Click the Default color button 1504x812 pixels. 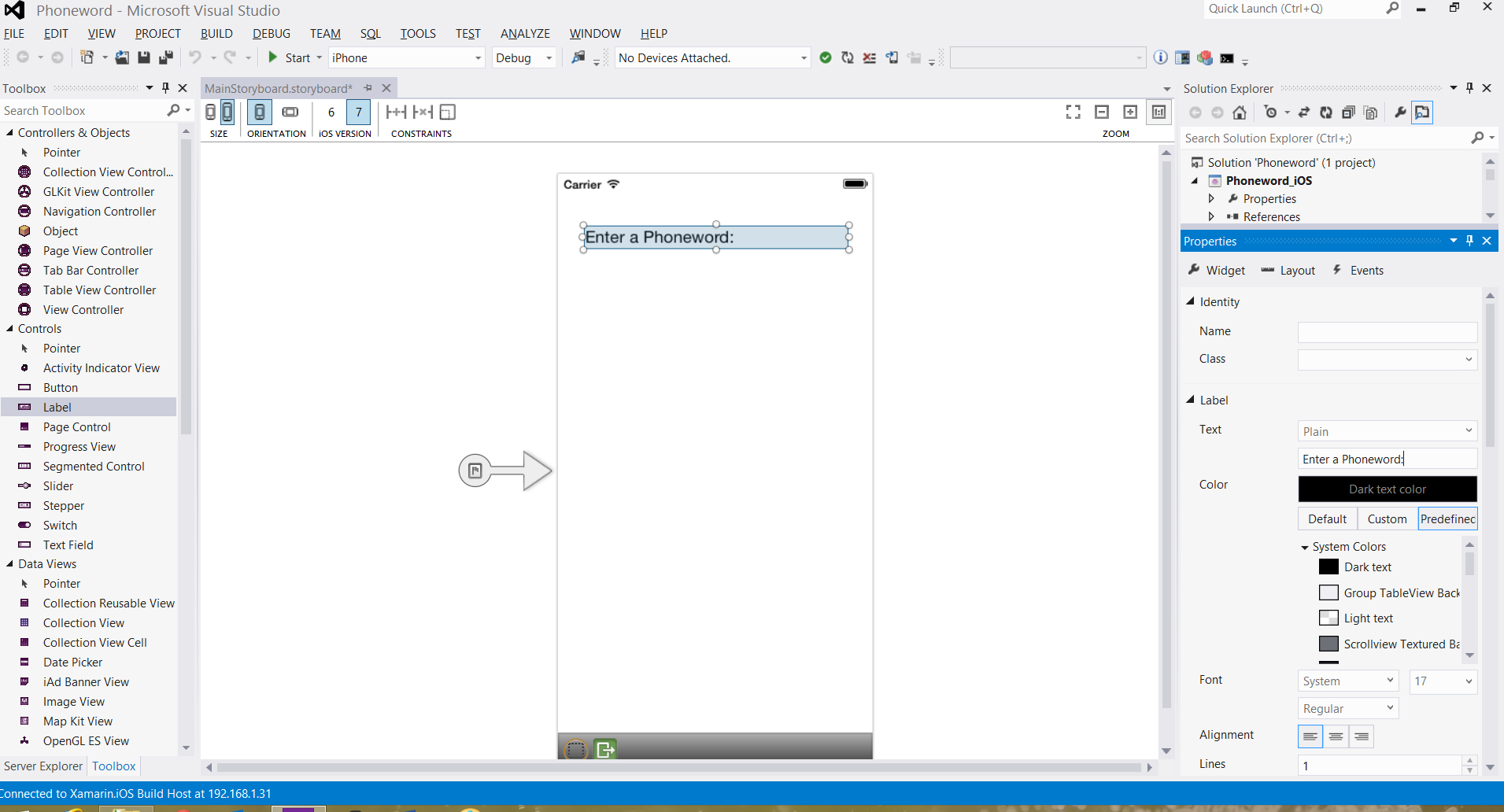(x=1327, y=519)
